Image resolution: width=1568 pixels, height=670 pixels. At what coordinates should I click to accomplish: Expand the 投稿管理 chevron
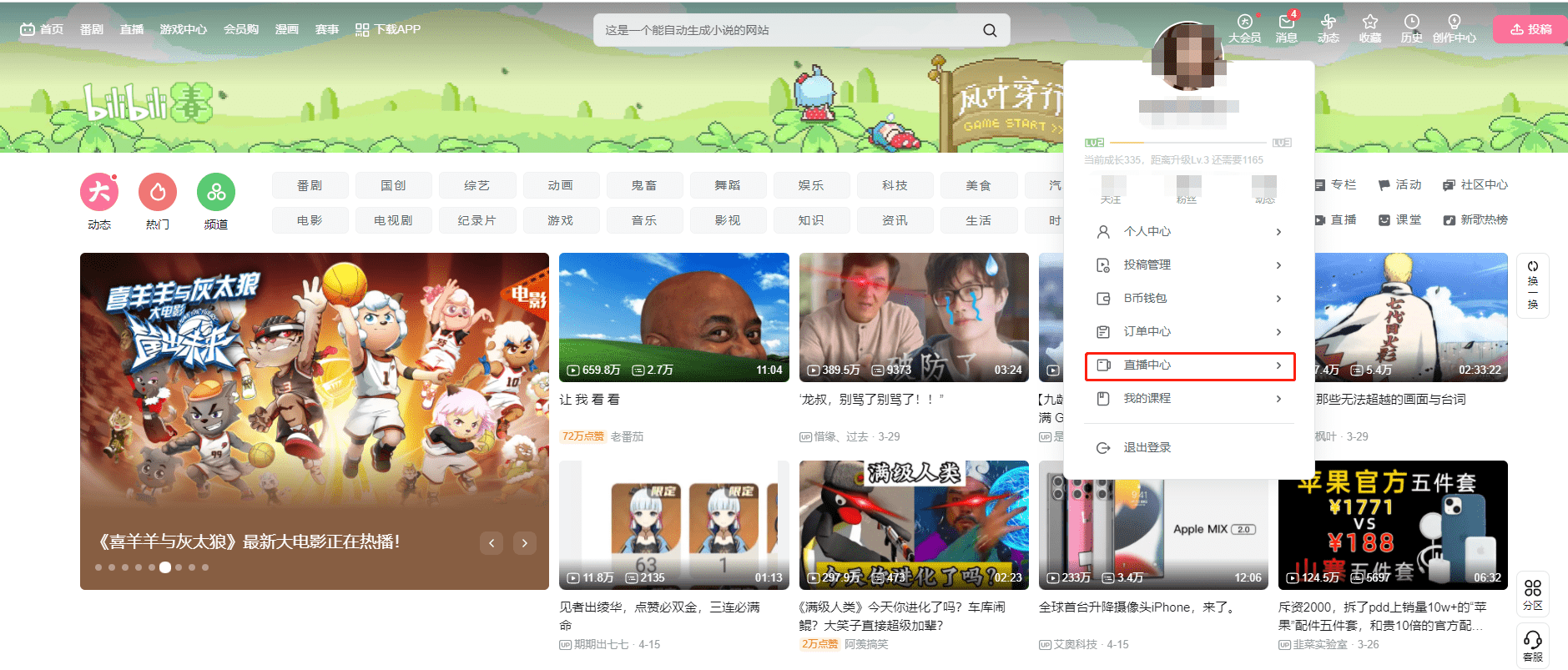pyautogui.click(x=1278, y=264)
